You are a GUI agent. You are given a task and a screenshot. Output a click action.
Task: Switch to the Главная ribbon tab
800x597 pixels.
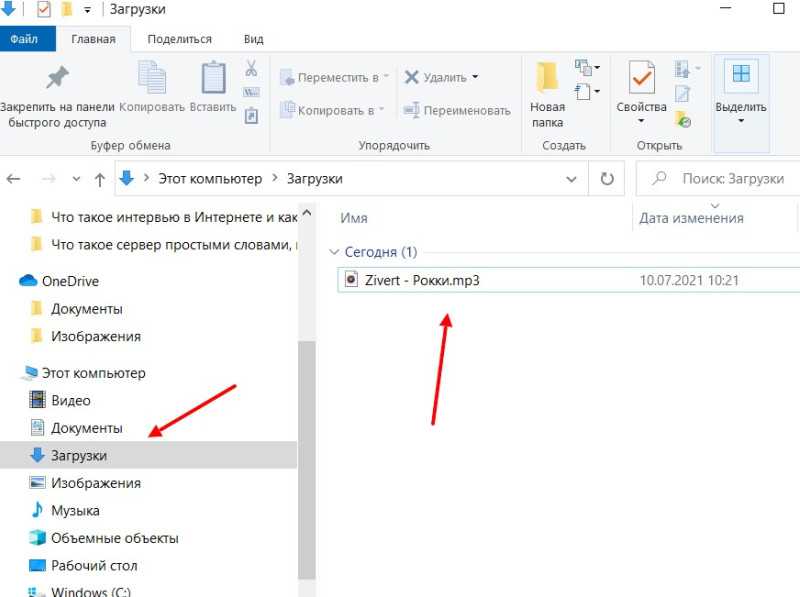pyautogui.click(x=93, y=39)
